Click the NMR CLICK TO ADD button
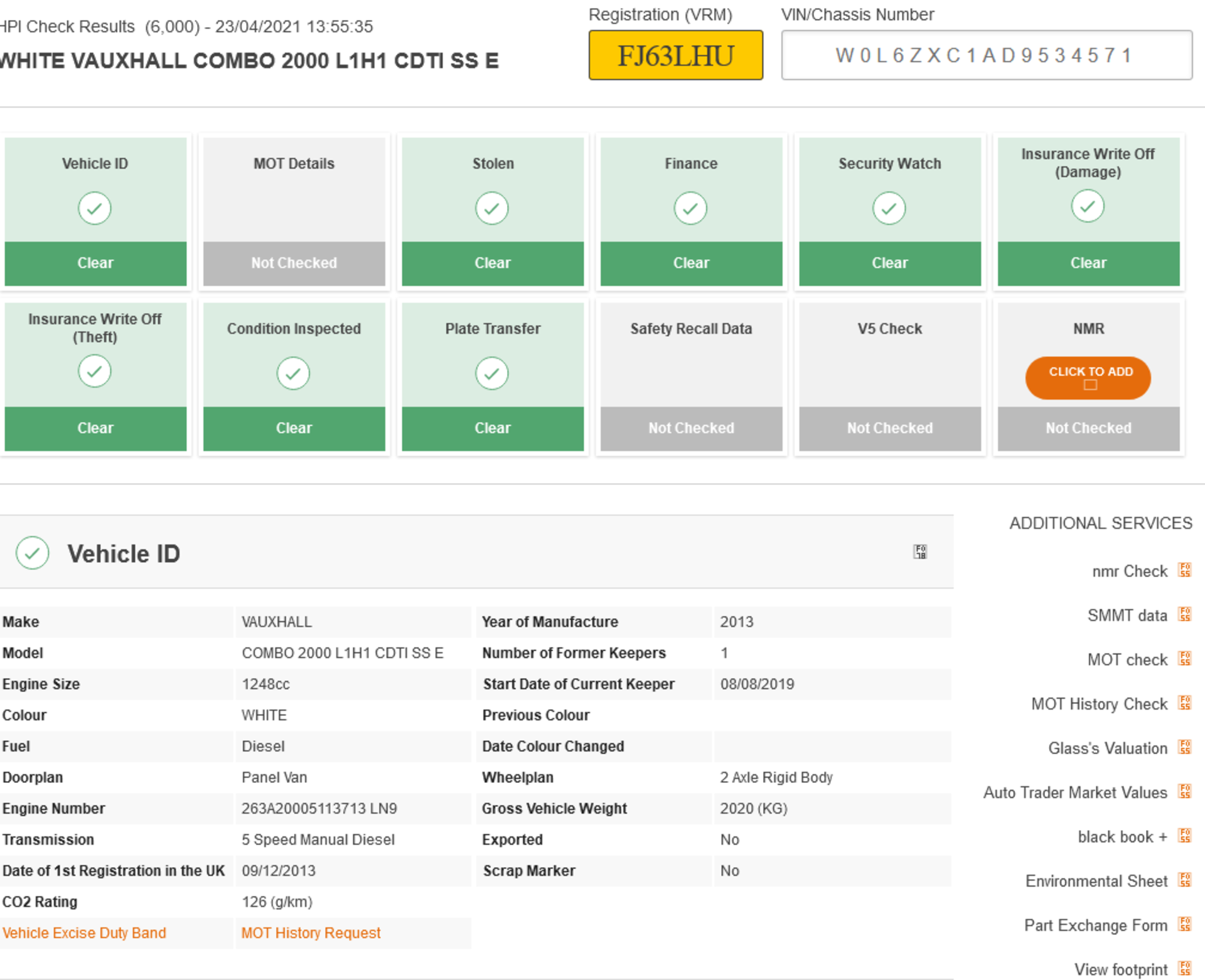The height and width of the screenshot is (980, 1205). pyautogui.click(x=1088, y=378)
